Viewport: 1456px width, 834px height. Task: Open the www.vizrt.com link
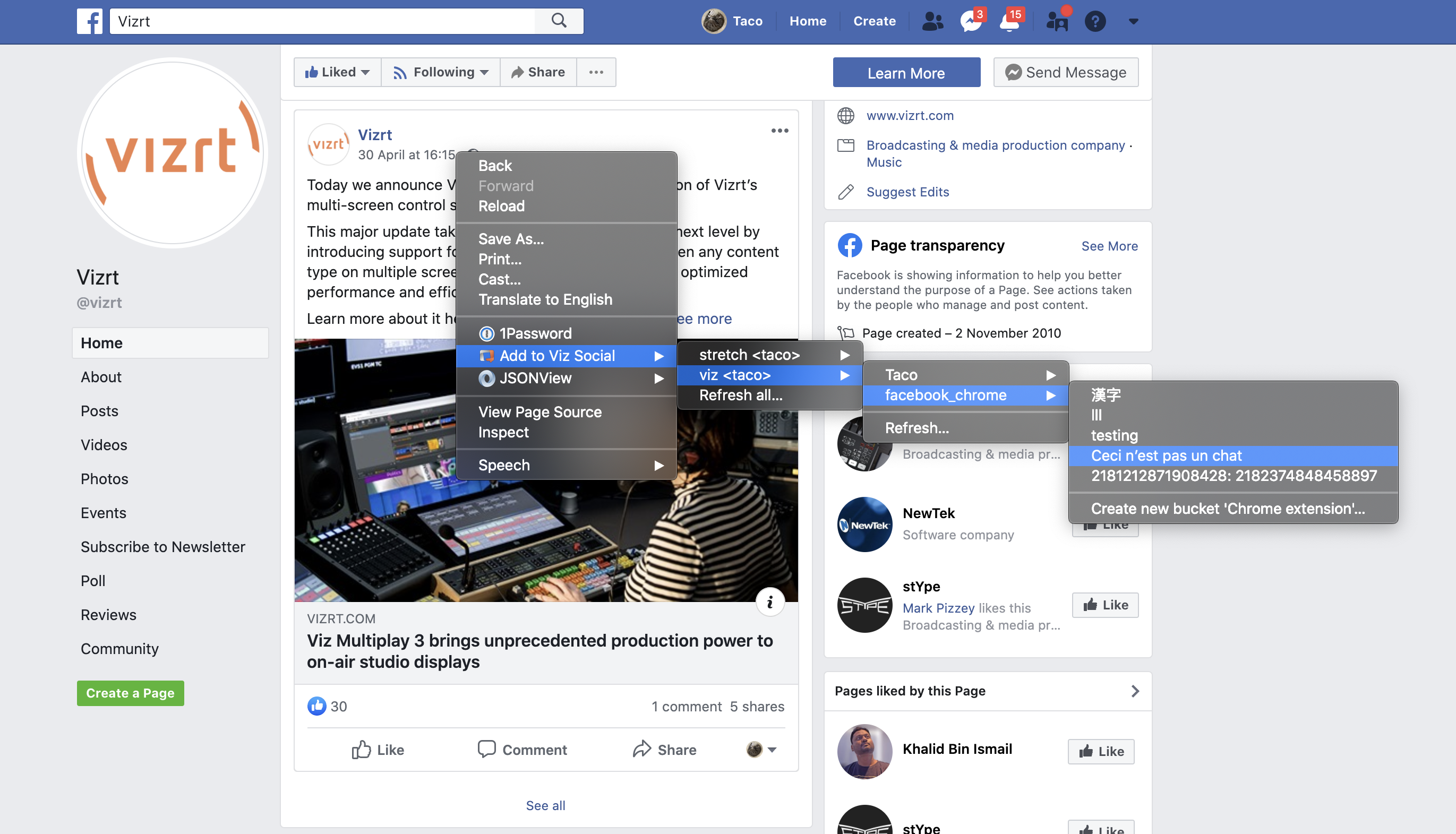point(910,116)
